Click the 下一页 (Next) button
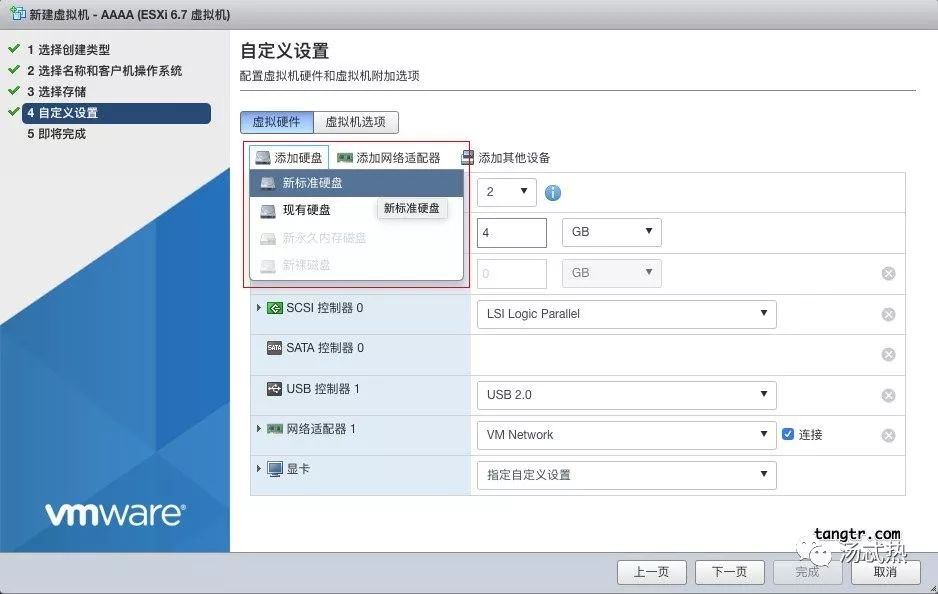Viewport: 938px width, 594px height. 729,572
